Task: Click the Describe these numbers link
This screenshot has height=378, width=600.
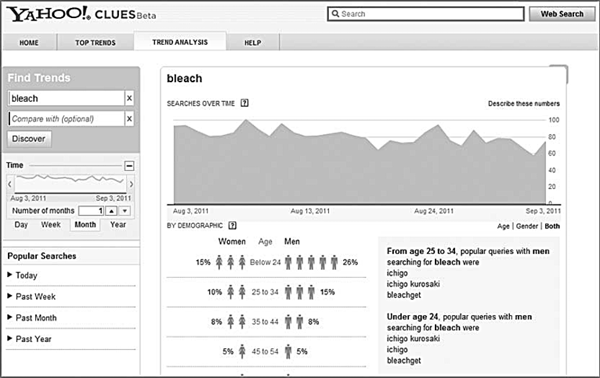Action: [x=523, y=103]
